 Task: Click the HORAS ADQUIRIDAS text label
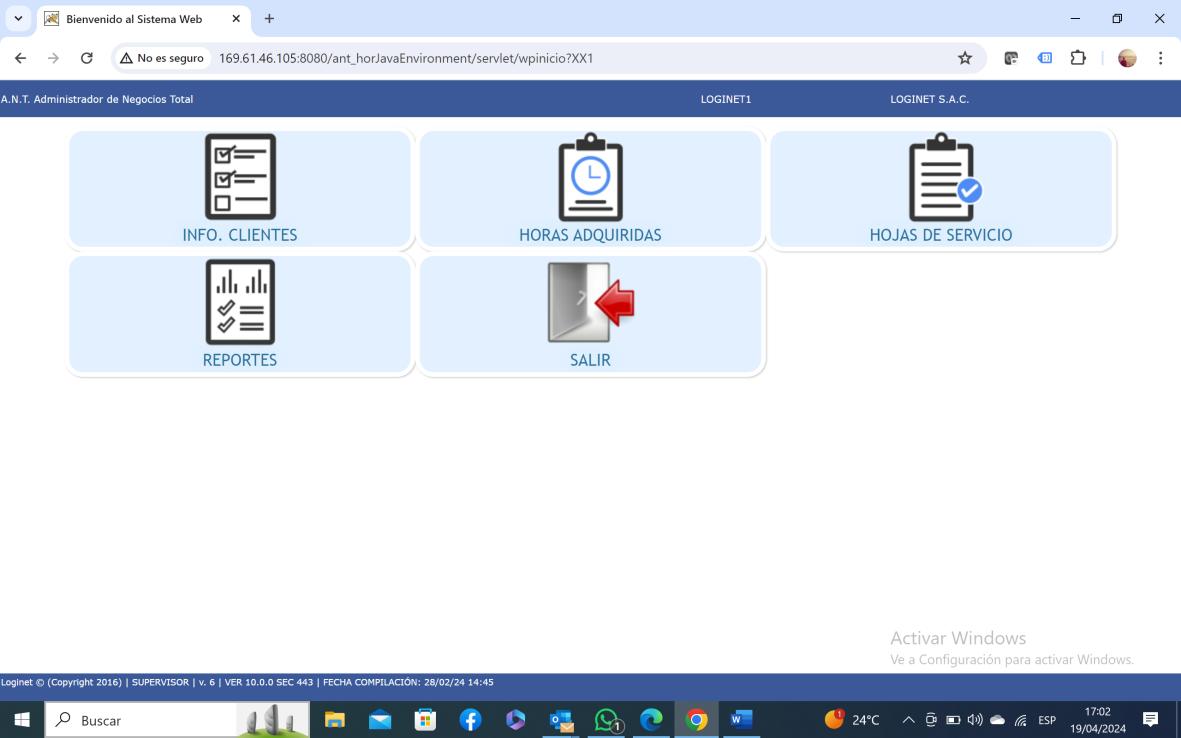(x=590, y=235)
